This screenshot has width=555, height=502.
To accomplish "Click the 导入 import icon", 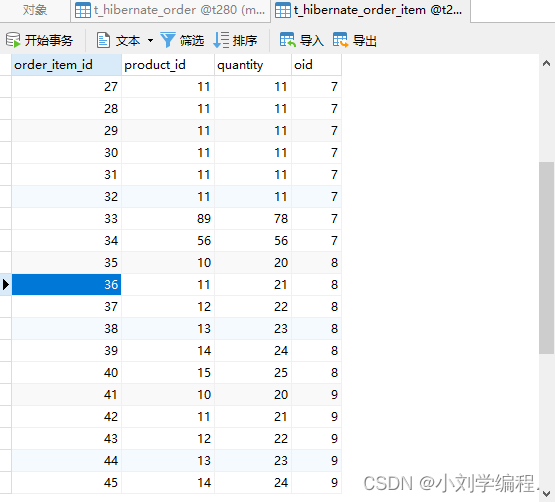I will point(287,40).
